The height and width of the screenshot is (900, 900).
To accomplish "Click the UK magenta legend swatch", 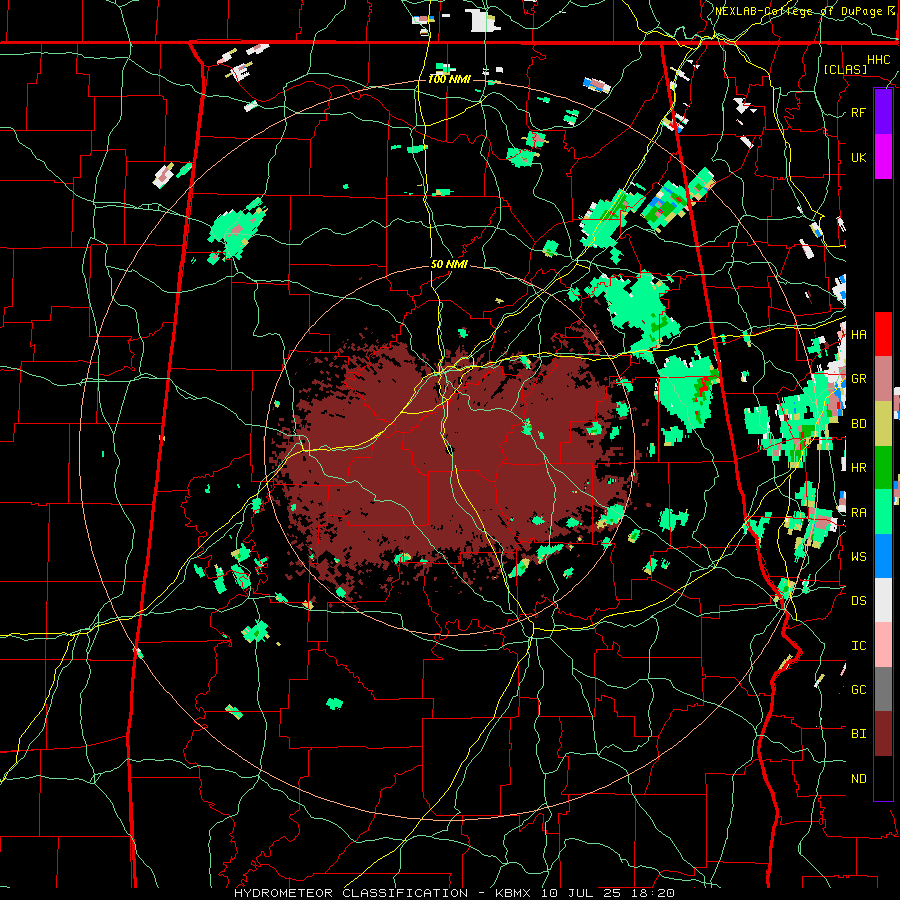I will [x=883, y=157].
